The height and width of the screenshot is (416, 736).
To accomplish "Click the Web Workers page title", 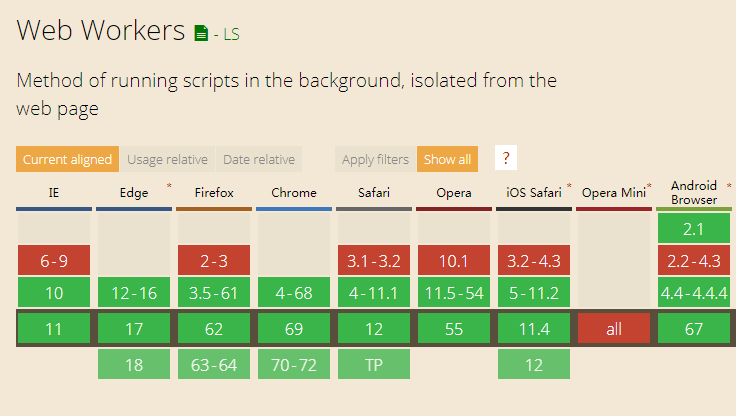I will click(100, 31).
